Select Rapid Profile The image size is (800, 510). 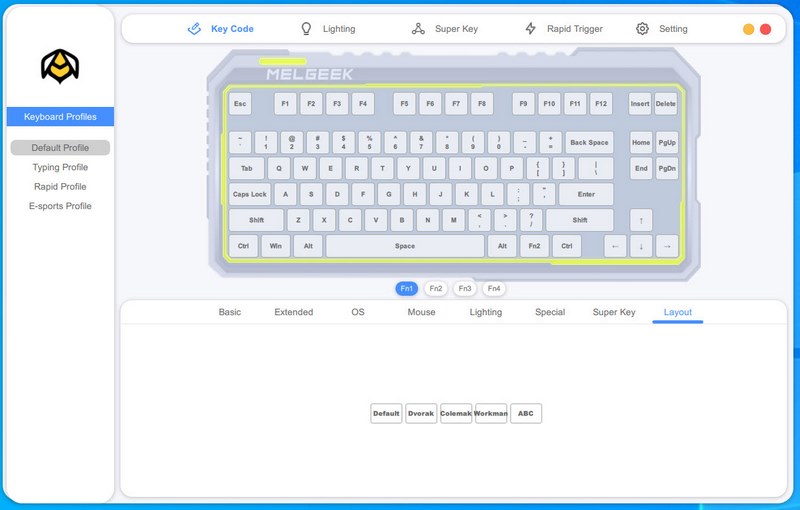[x=60, y=187]
